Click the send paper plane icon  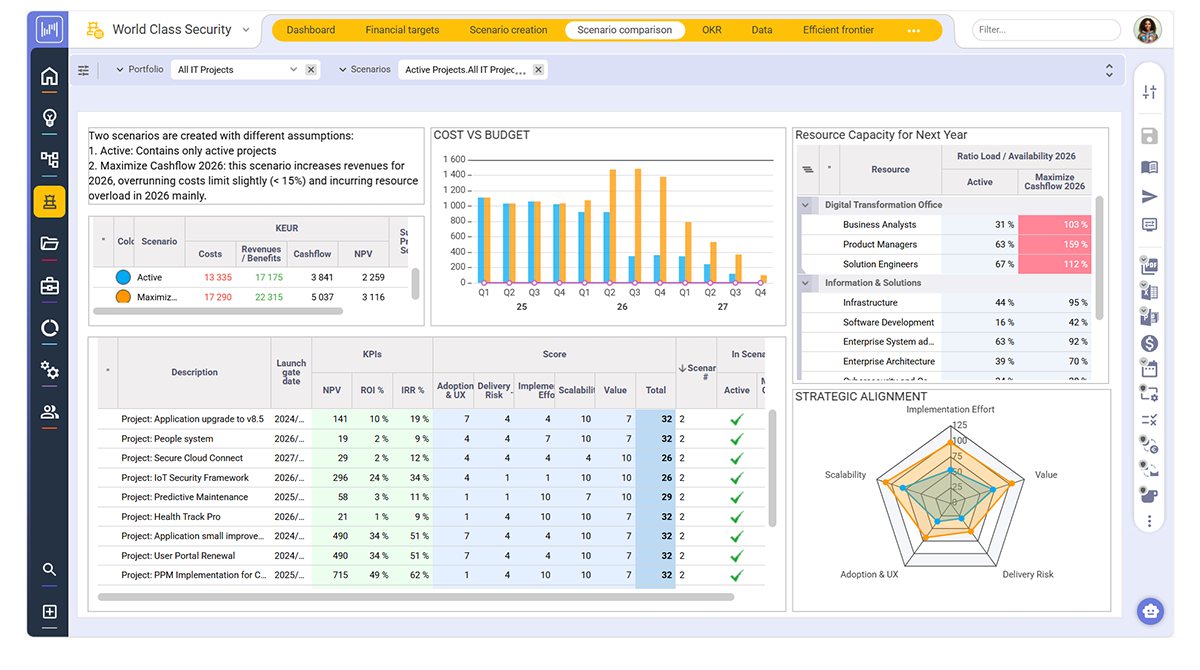coord(1149,197)
